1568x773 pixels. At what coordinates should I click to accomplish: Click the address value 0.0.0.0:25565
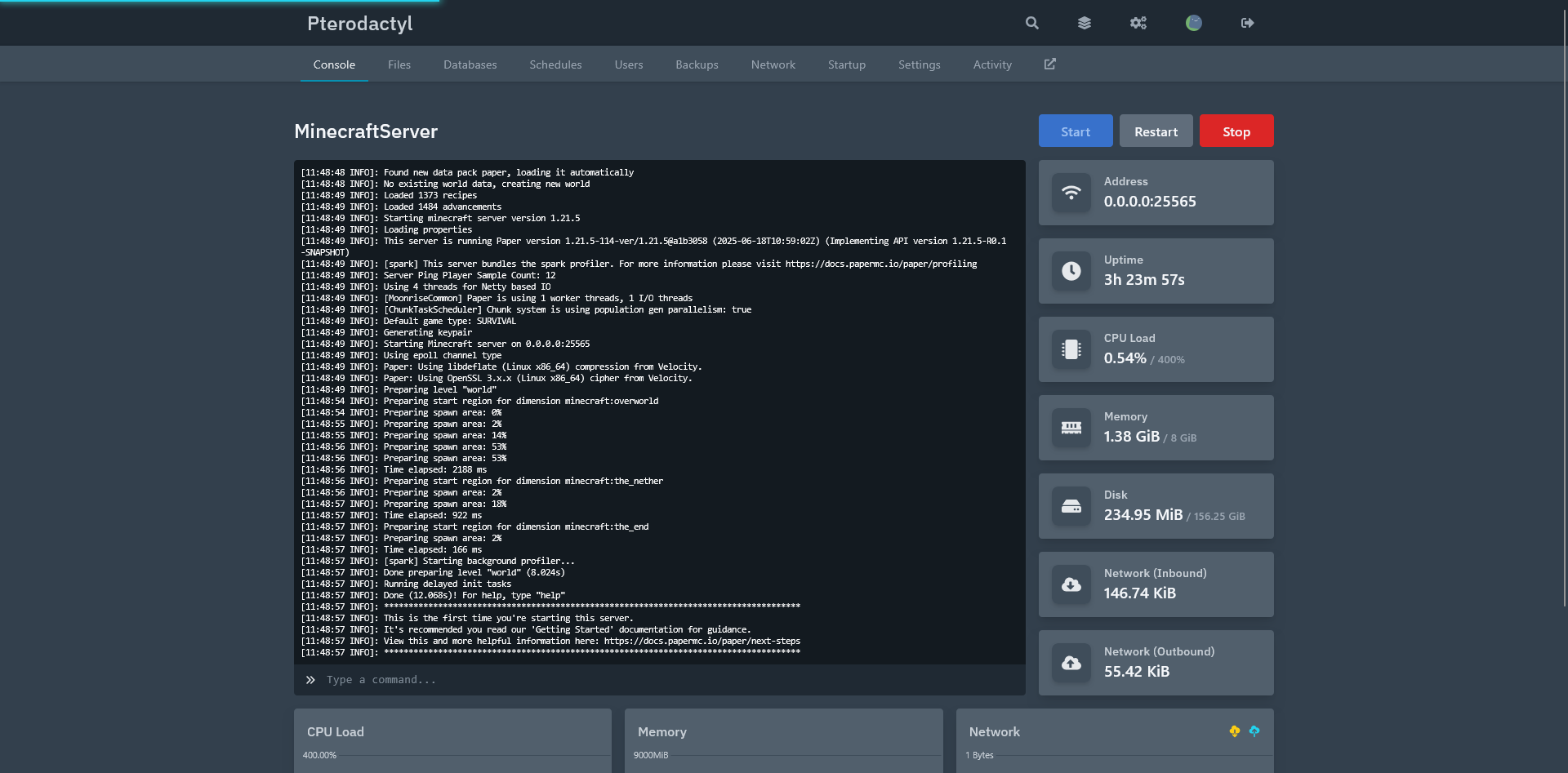(1150, 202)
